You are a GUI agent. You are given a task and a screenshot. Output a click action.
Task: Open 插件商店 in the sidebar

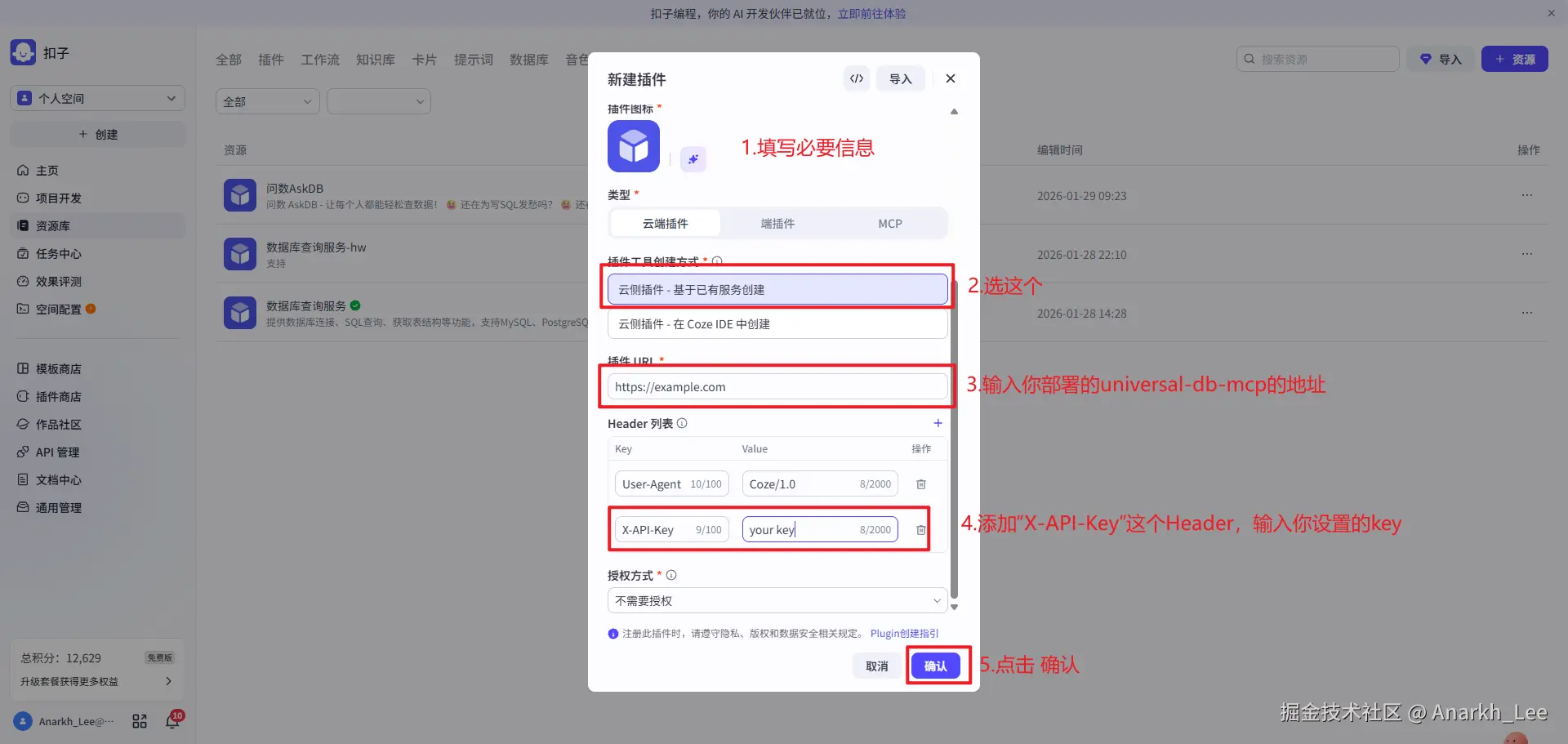(x=98, y=397)
